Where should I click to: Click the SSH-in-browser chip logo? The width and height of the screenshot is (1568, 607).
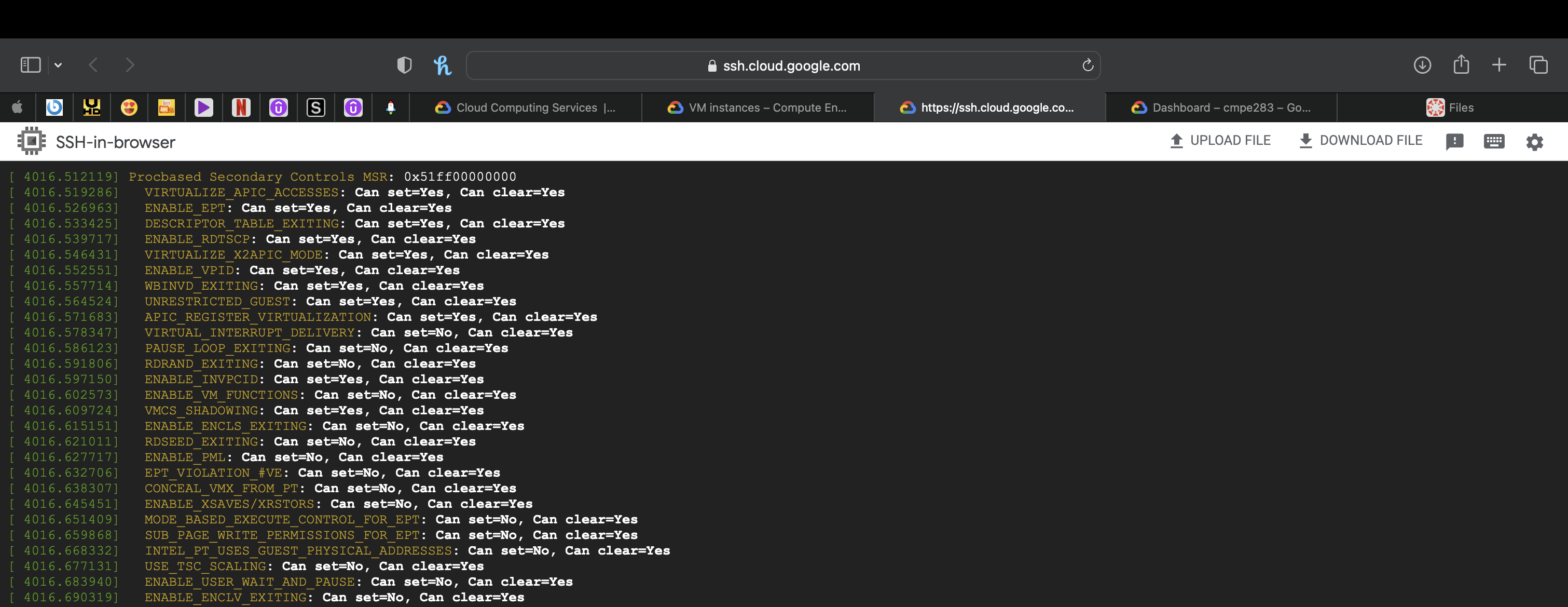[31, 140]
